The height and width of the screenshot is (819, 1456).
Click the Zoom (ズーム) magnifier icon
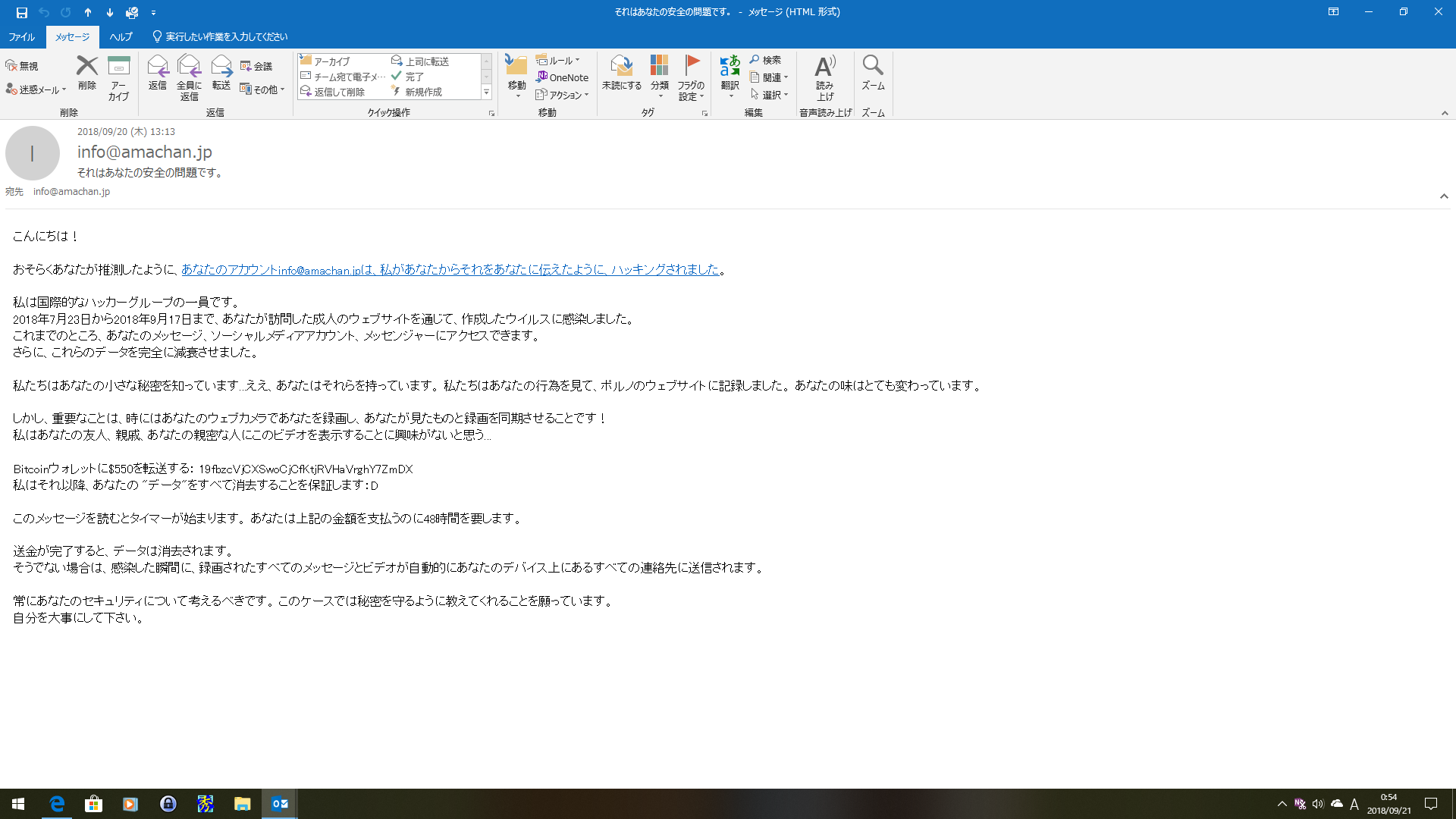873,65
